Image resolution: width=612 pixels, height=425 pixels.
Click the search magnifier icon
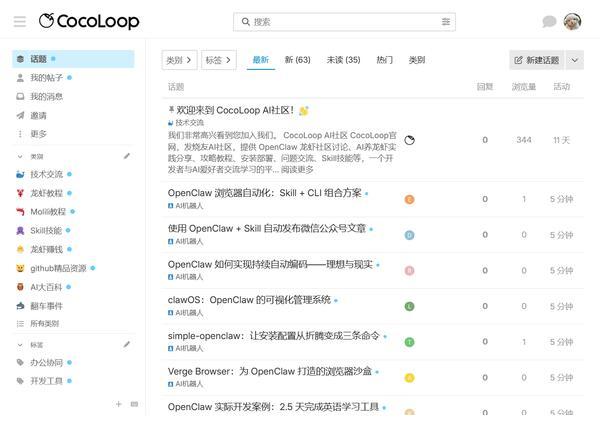tap(246, 21)
